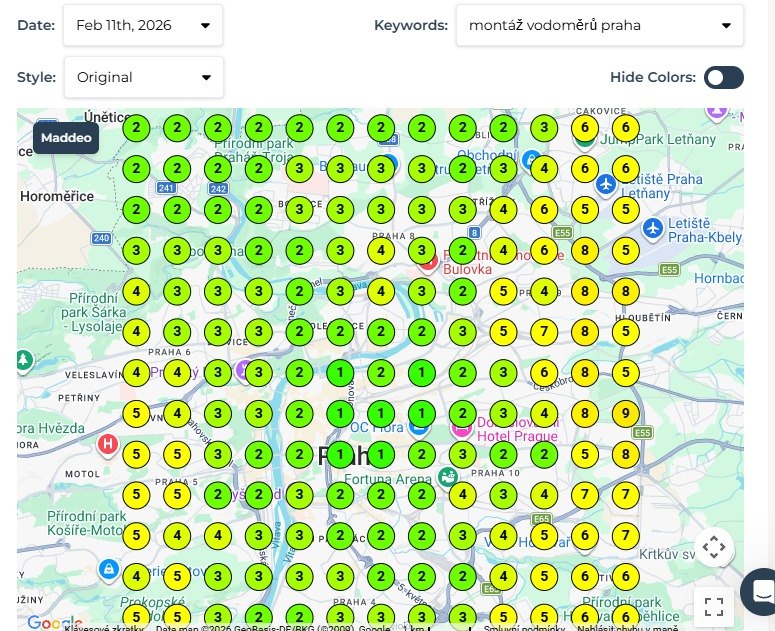Open Smluvní podmínky link

pyautogui.click(x=524, y=628)
